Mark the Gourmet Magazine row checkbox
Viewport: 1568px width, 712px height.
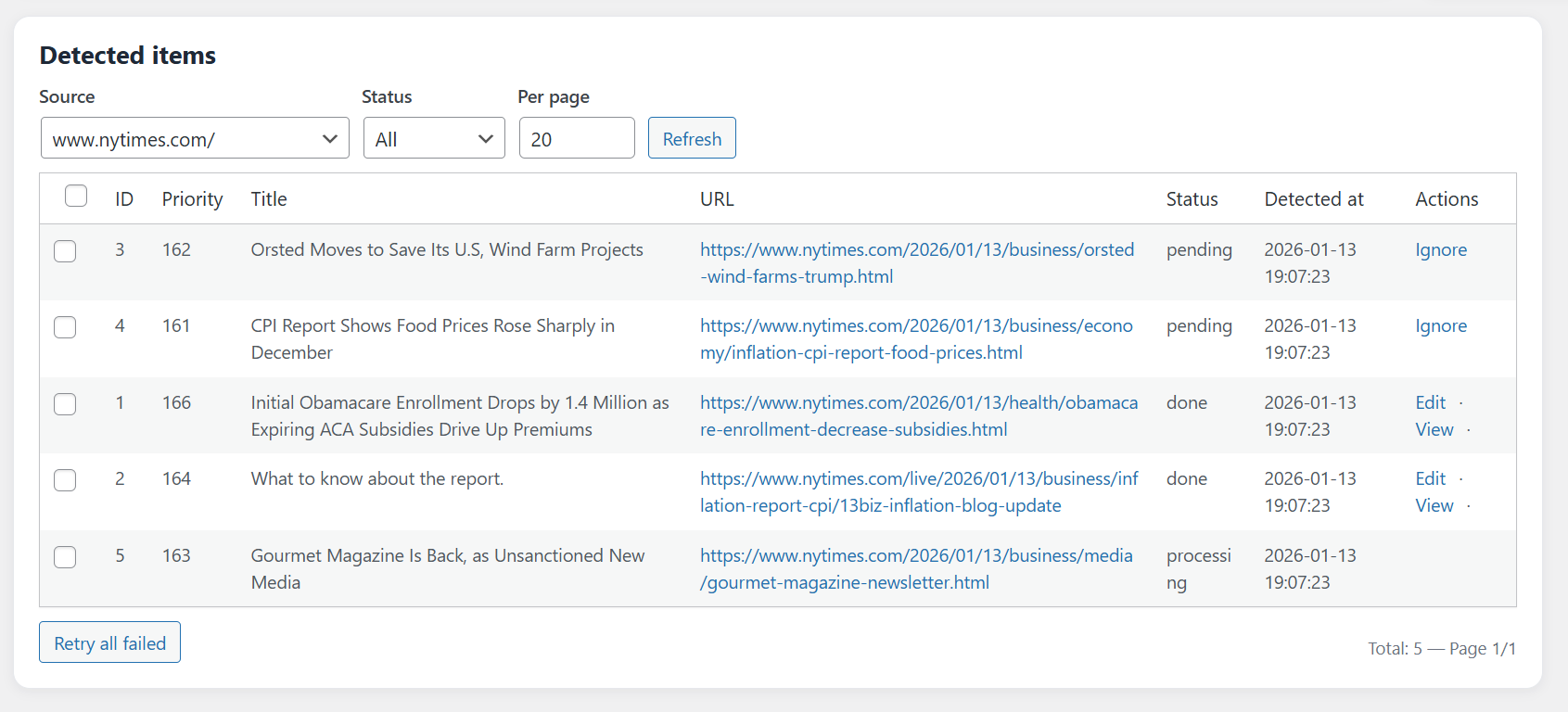[x=65, y=557]
